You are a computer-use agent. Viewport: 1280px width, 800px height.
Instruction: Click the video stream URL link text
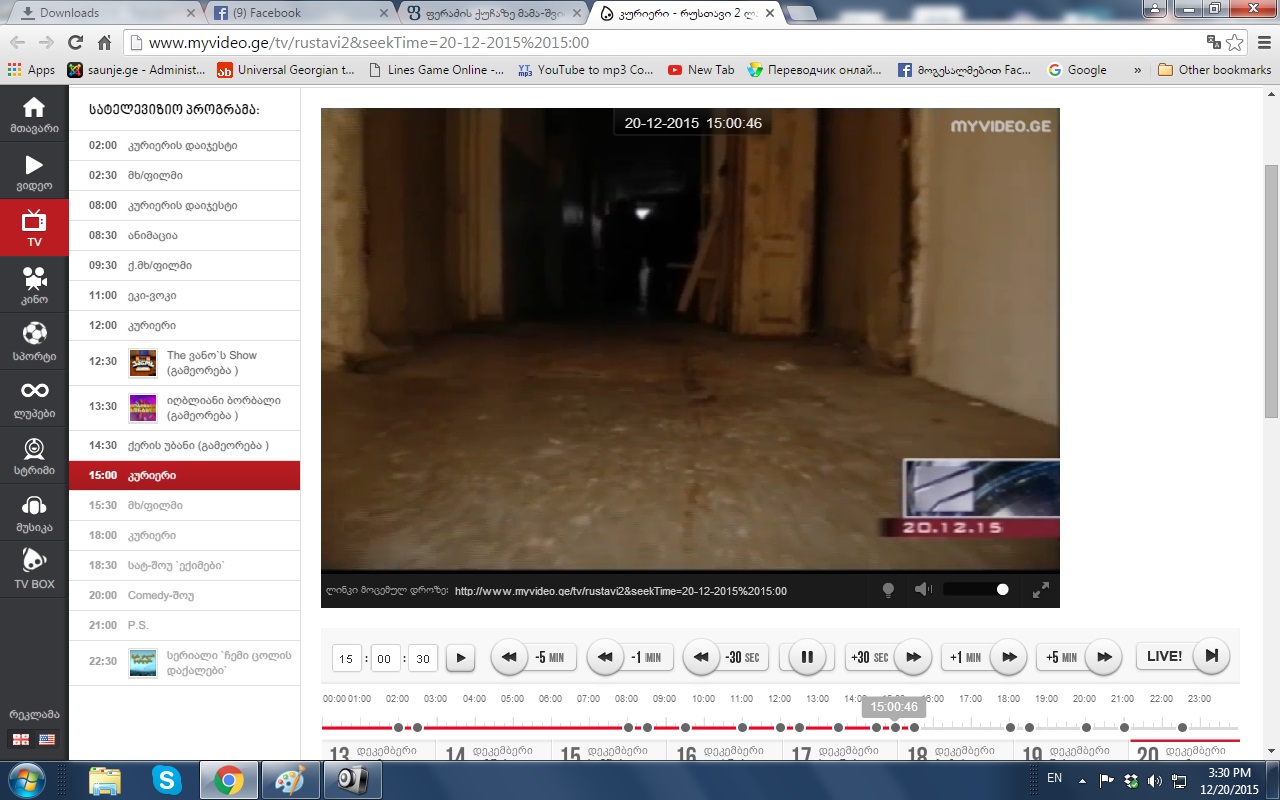(621, 591)
